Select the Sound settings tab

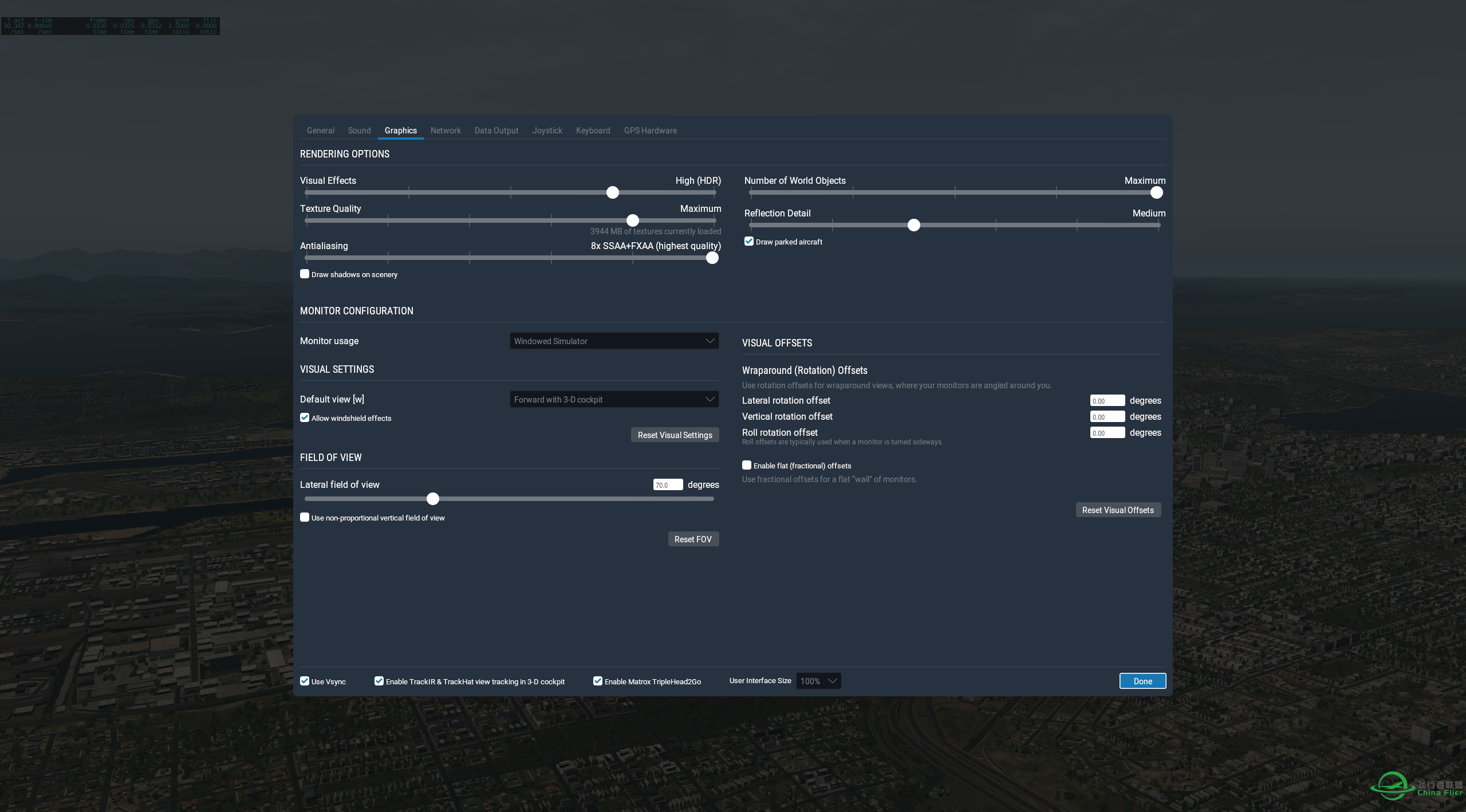click(358, 130)
